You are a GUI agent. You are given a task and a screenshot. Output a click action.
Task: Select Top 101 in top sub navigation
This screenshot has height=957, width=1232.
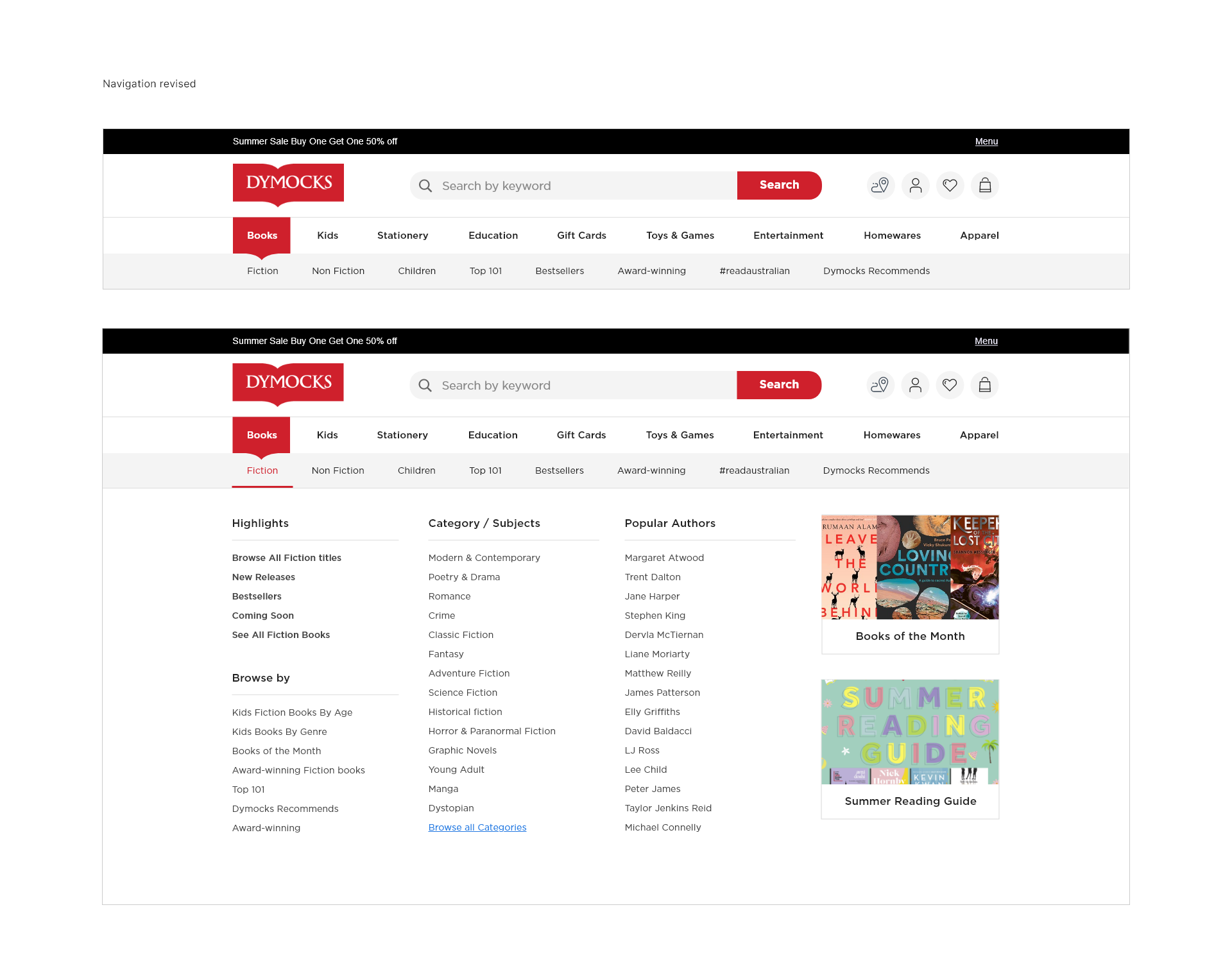(486, 271)
